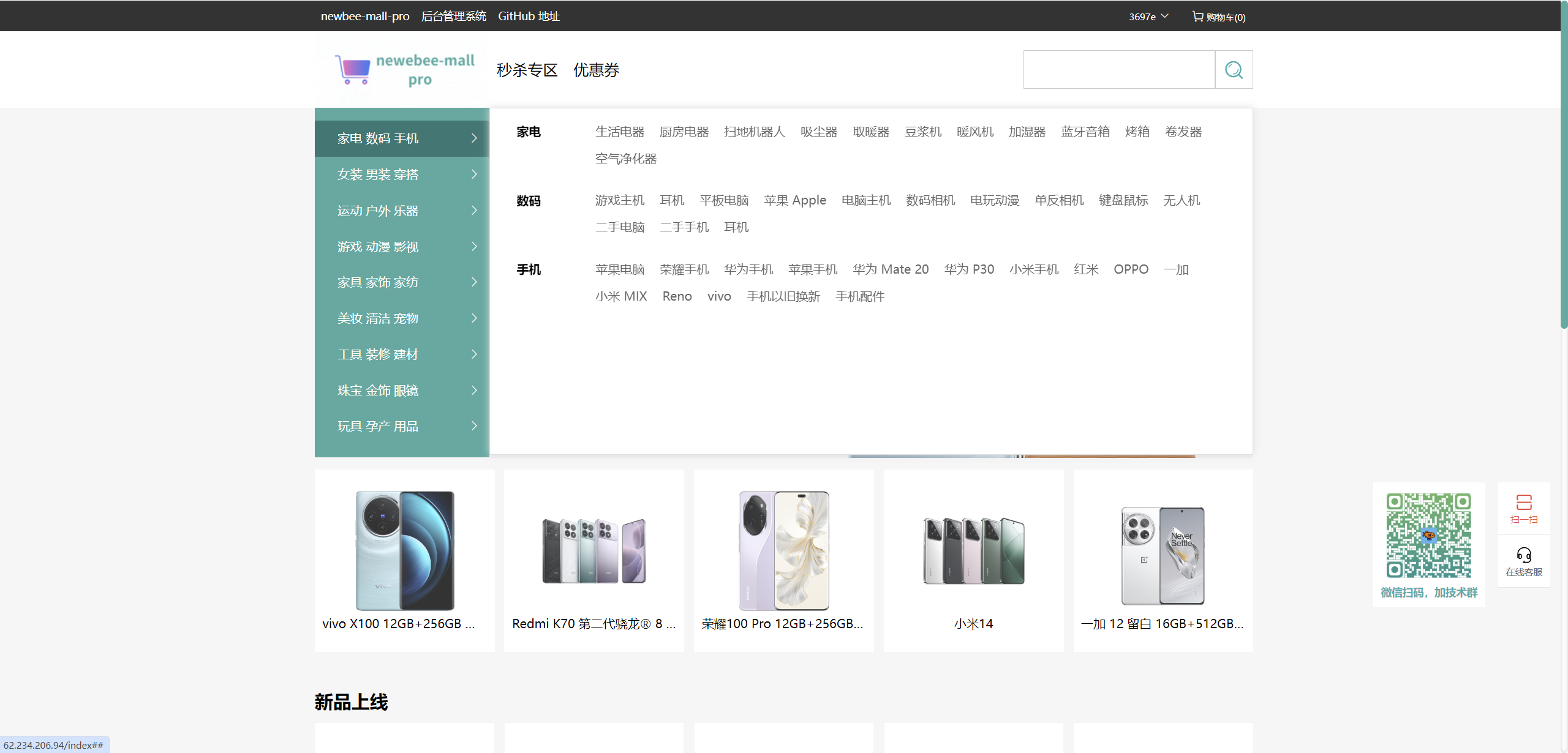1568x753 pixels.
Task: Expand 玩具 孕产 用品 category arrow
Action: click(x=473, y=426)
